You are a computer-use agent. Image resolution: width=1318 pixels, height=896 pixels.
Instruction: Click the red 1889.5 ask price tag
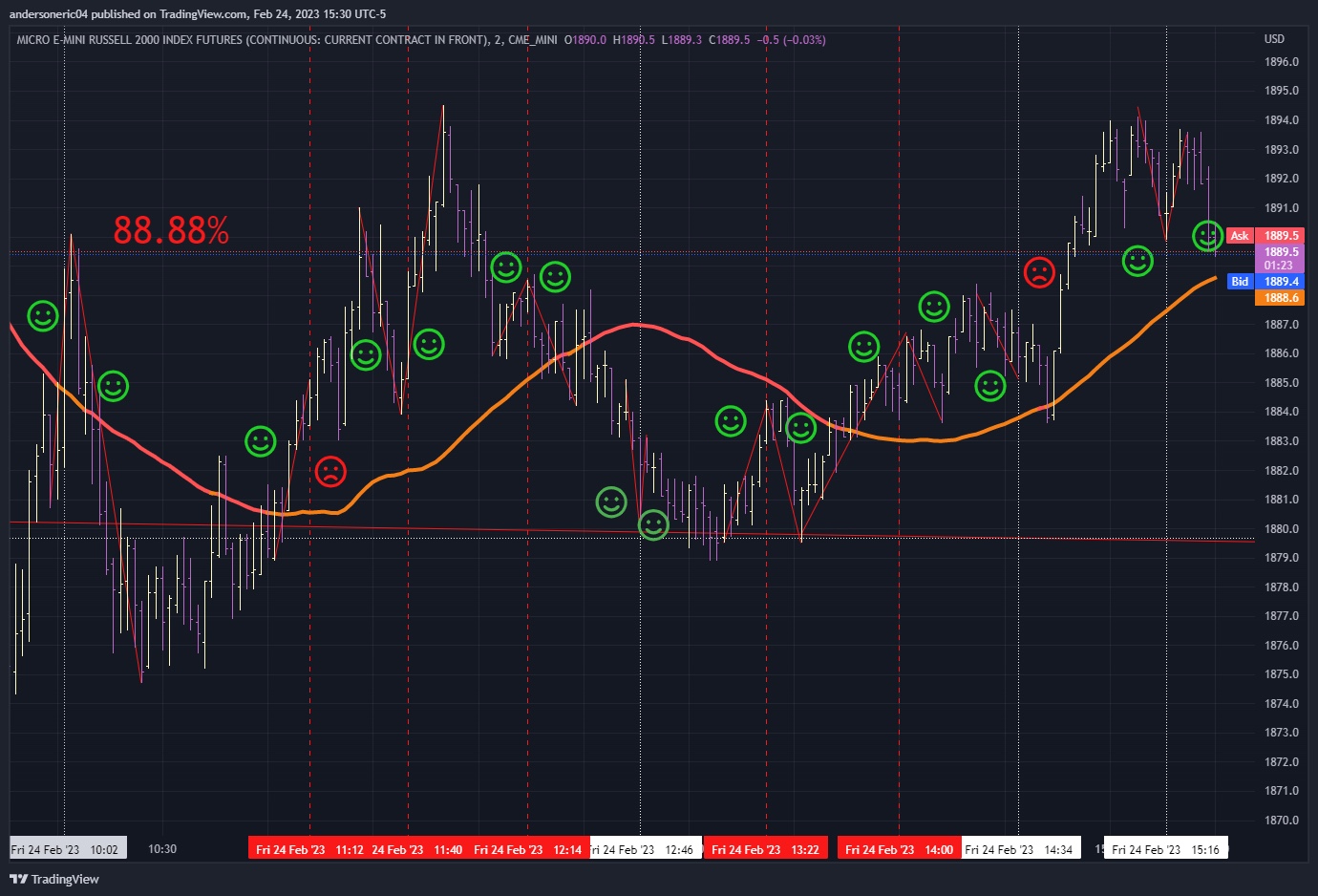[x=1280, y=236]
